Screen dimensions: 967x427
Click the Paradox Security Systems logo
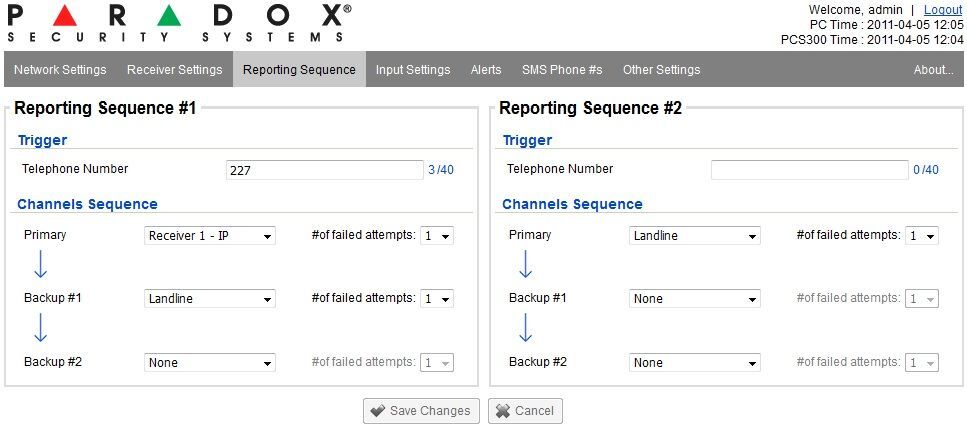[x=179, y=22]
